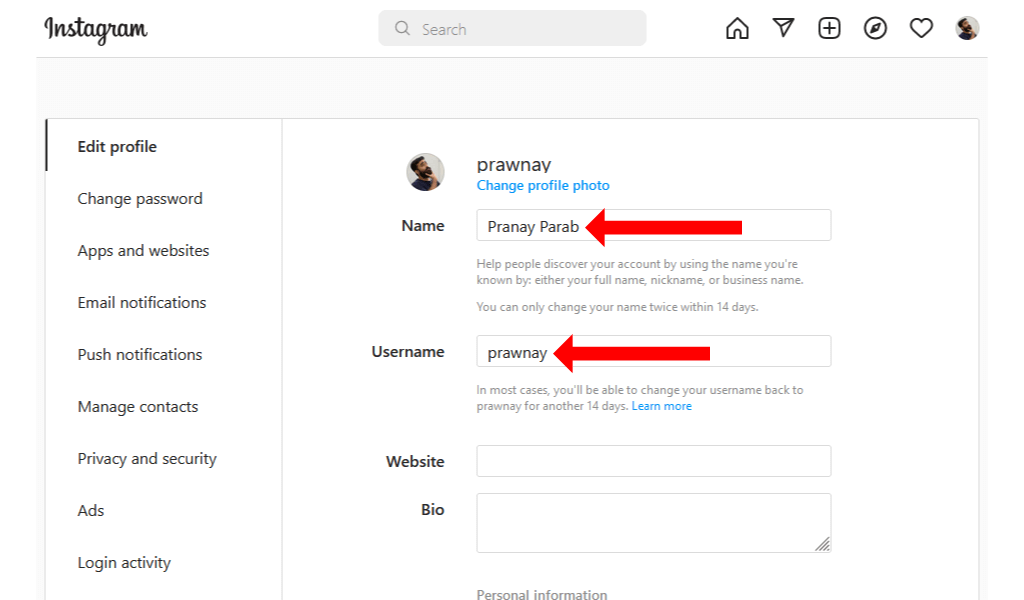Open Login activity page
This screenshot has width=1024, height=600.
[x=124, y=563]
